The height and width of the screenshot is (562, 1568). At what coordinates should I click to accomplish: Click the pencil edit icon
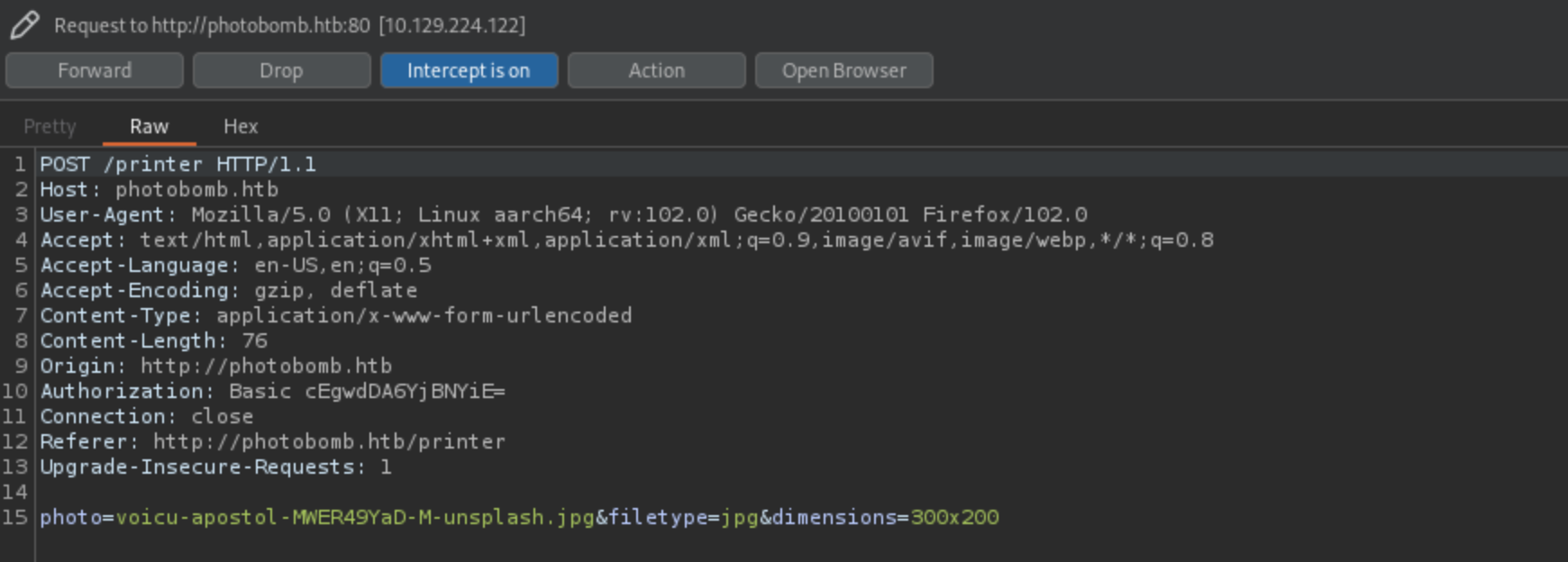[24, 24]
